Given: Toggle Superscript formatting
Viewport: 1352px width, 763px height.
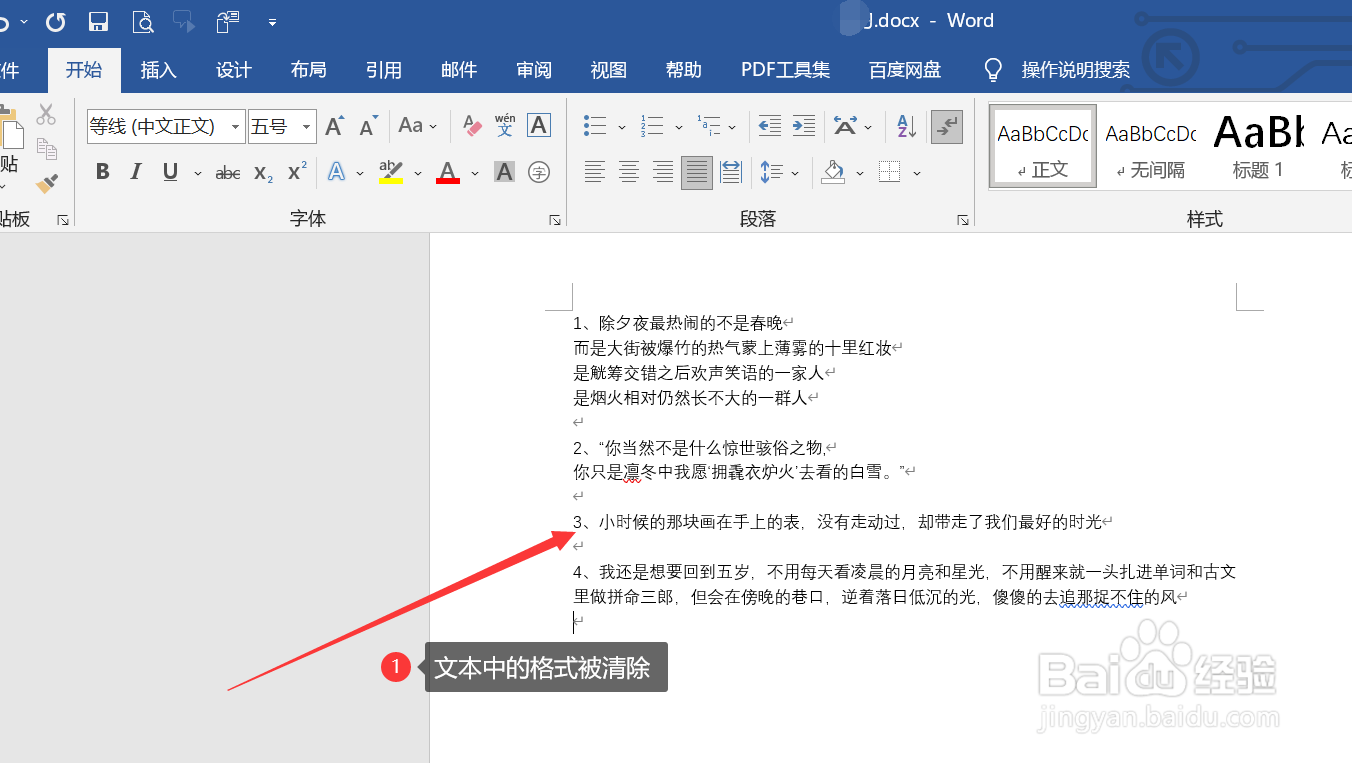Looking at the screenshot, I should tap(297, 172).
